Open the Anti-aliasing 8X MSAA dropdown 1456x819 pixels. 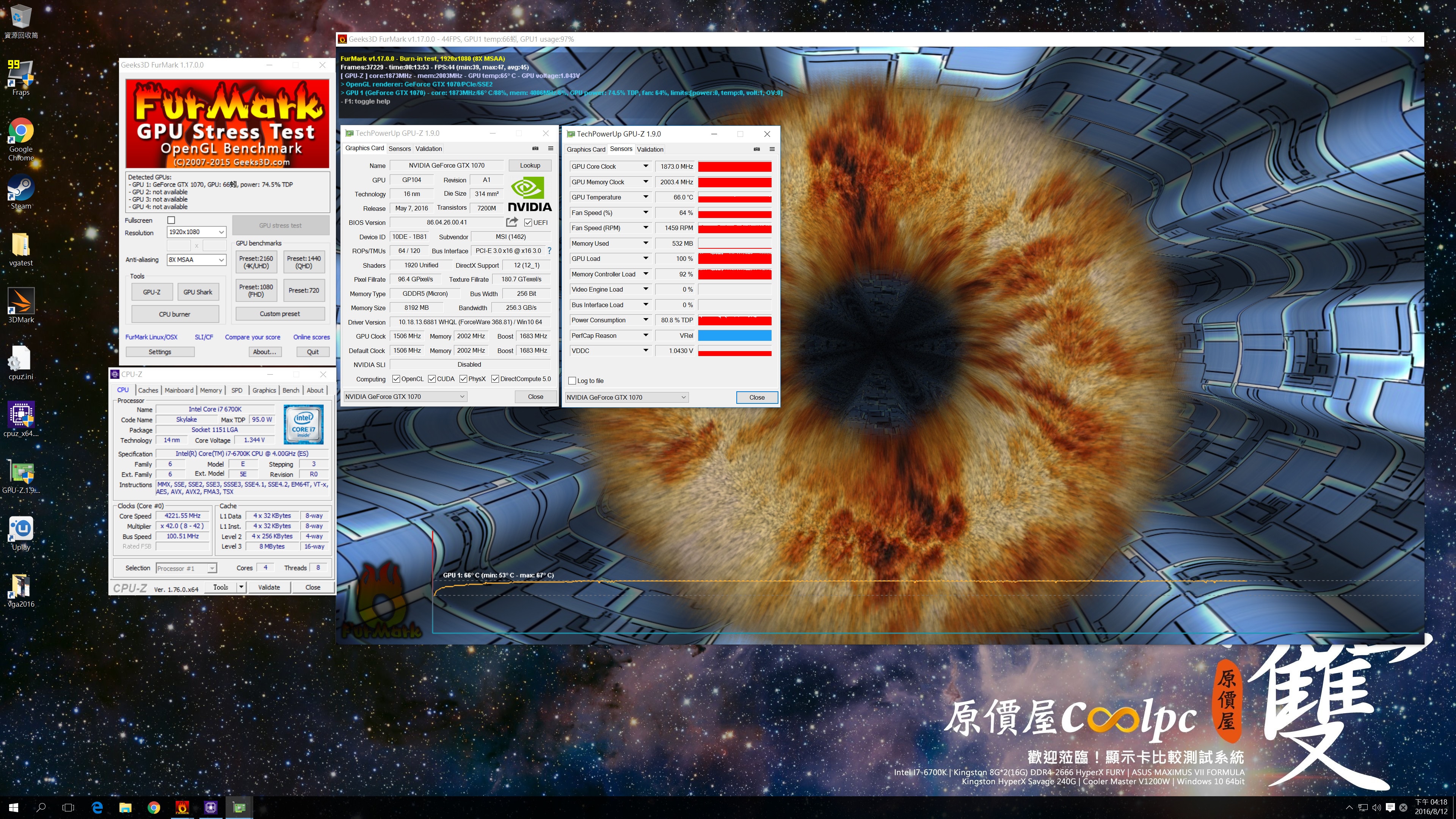(x=197, y=259)
